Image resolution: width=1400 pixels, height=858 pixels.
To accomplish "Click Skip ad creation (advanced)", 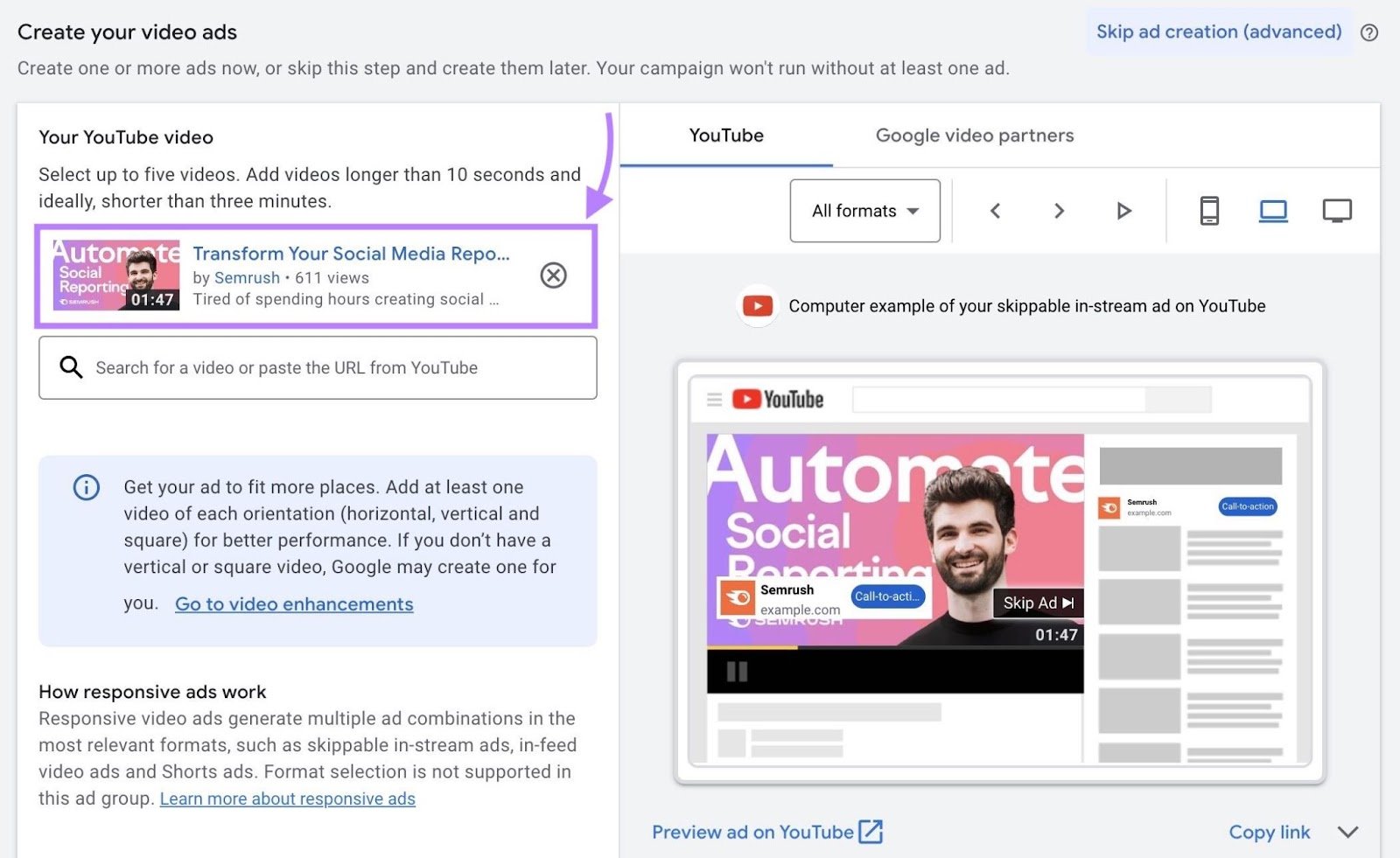I will 1217,31.
